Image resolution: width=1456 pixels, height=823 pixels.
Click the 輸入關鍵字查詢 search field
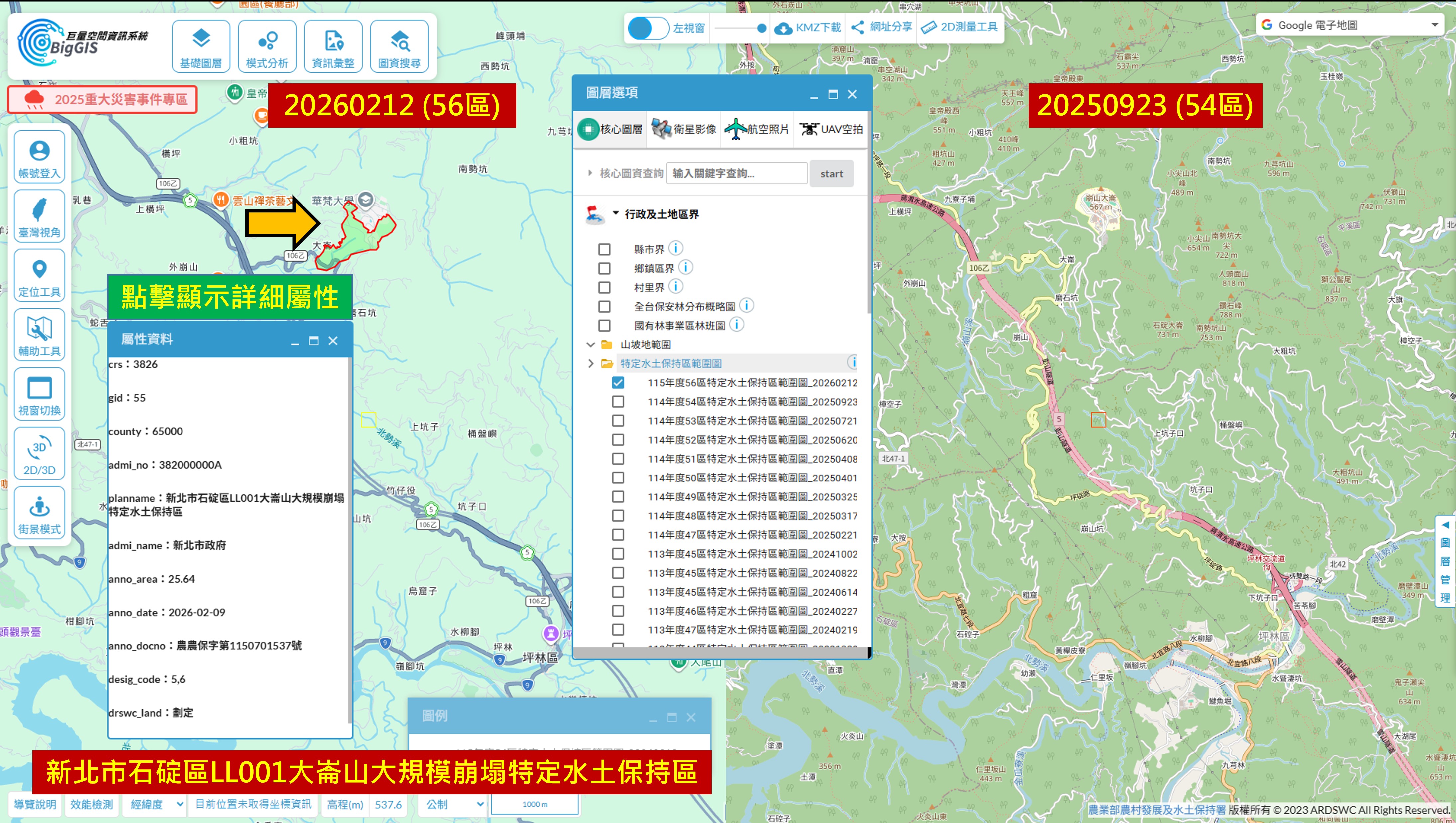(x=737, y=173)
